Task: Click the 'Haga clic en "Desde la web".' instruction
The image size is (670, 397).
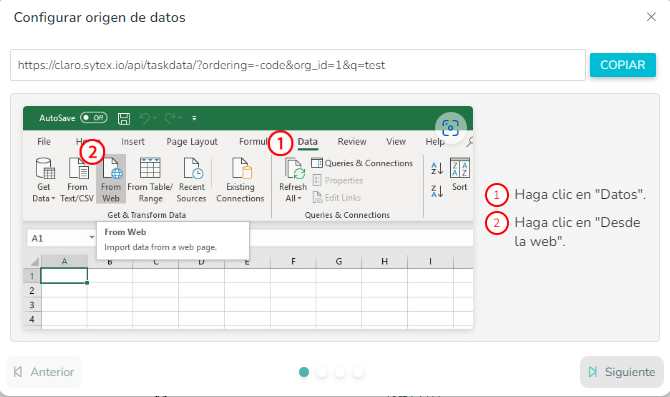Action: (x=577, y=232)
